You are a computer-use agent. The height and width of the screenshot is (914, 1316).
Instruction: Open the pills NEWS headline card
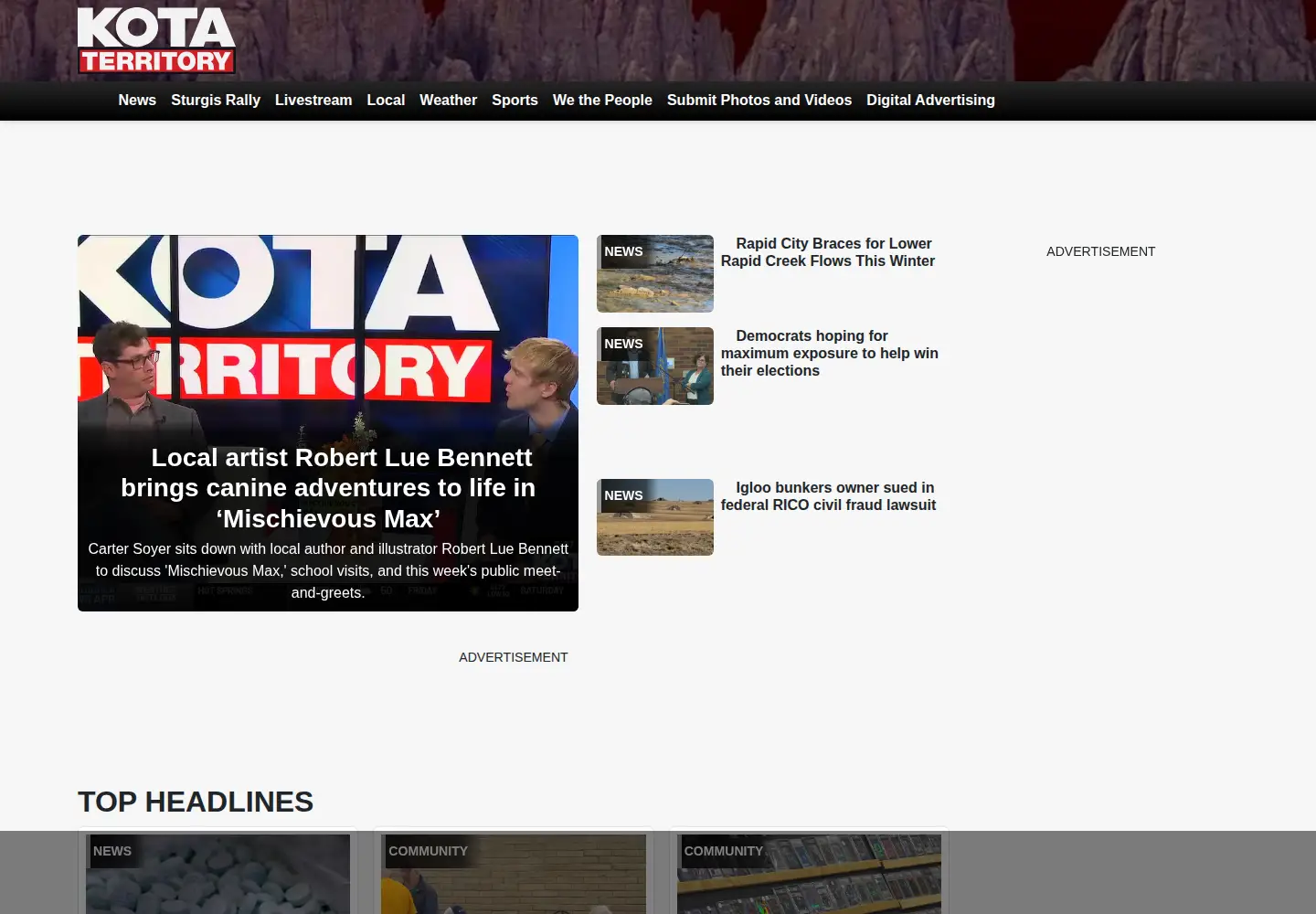click(x=218, y=873)
